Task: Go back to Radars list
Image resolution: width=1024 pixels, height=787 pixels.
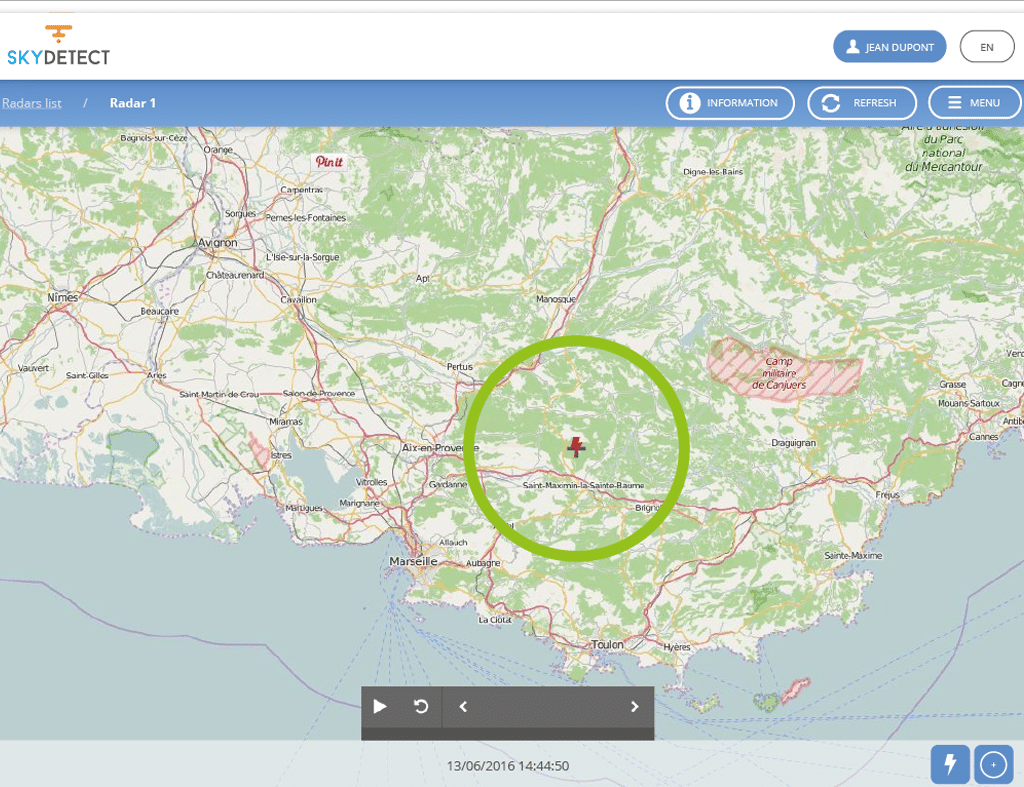Action: 32,103
